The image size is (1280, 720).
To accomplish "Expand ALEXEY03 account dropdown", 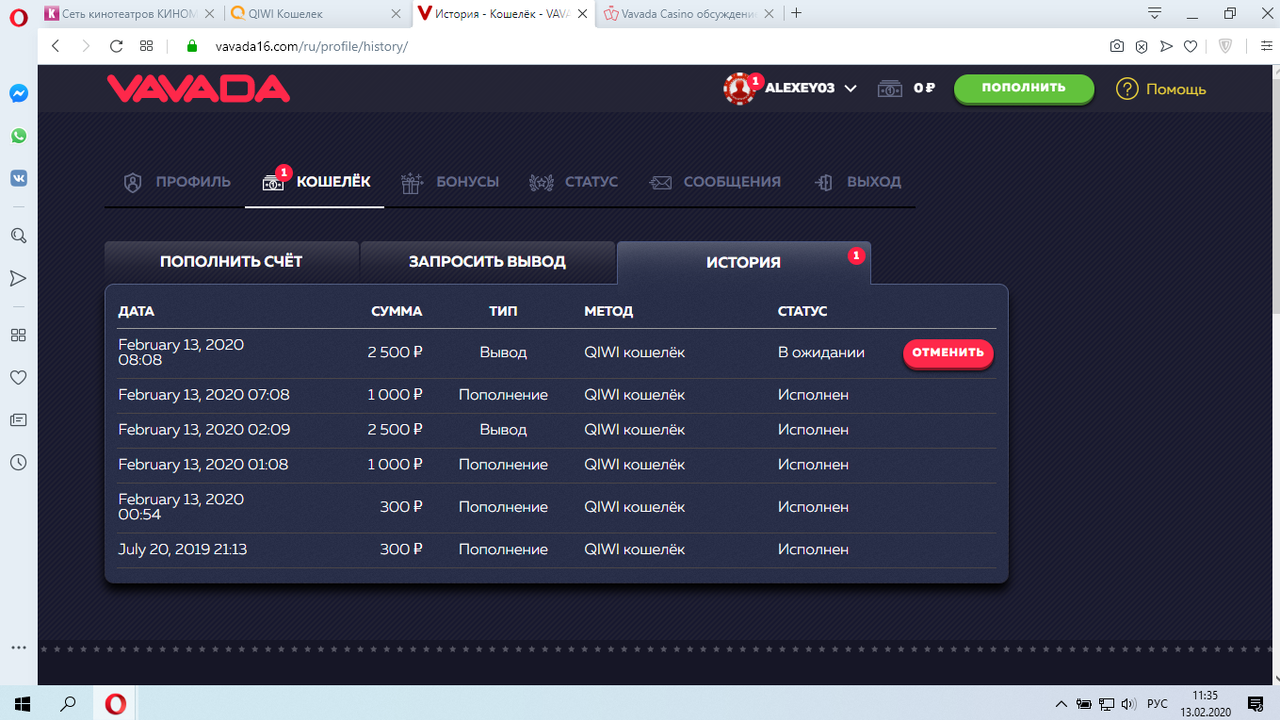I will pyautogui.click(x=850, y=88).
